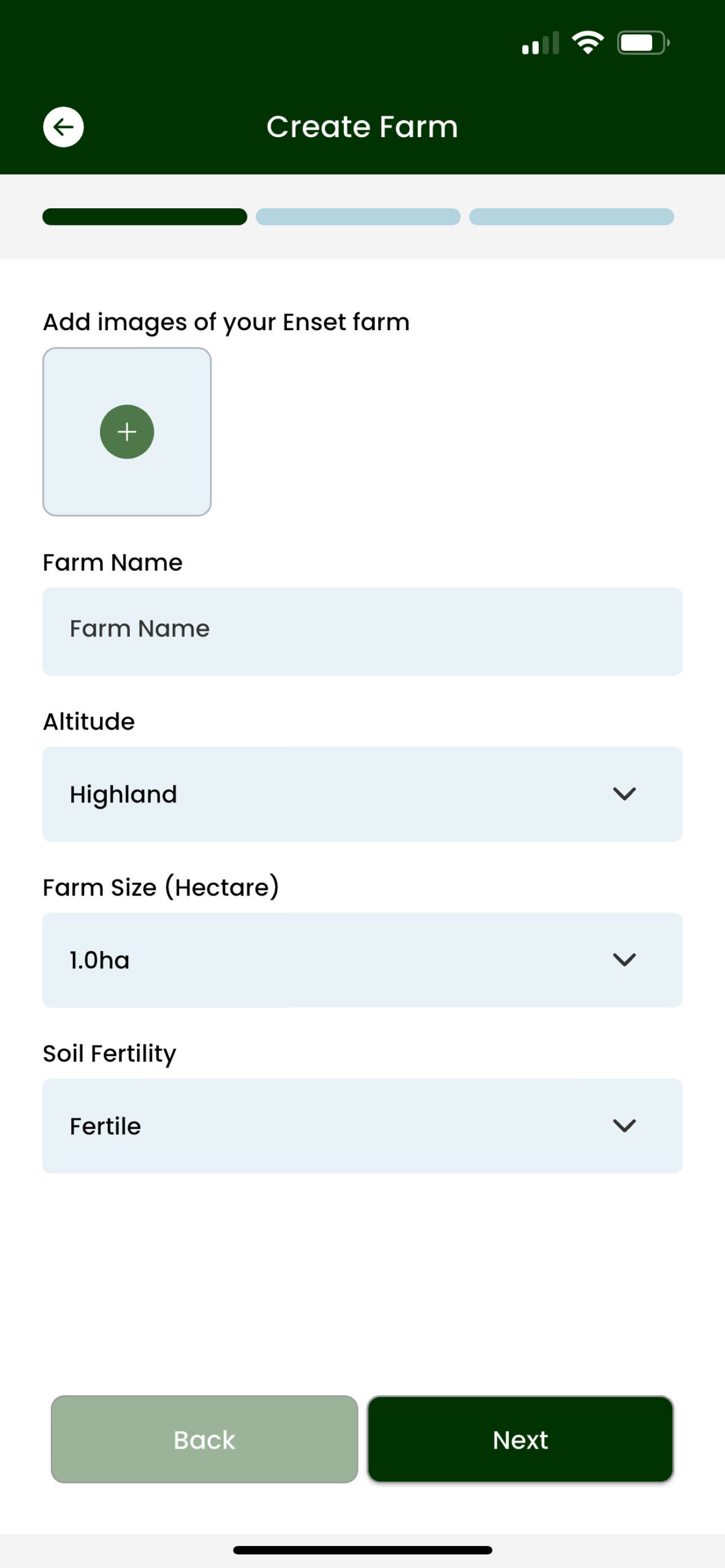Image resolution: width=725 pixels, height=1568 pixels.
Task: Tap the Wi-Fi status icon
Action: [587, 43]
